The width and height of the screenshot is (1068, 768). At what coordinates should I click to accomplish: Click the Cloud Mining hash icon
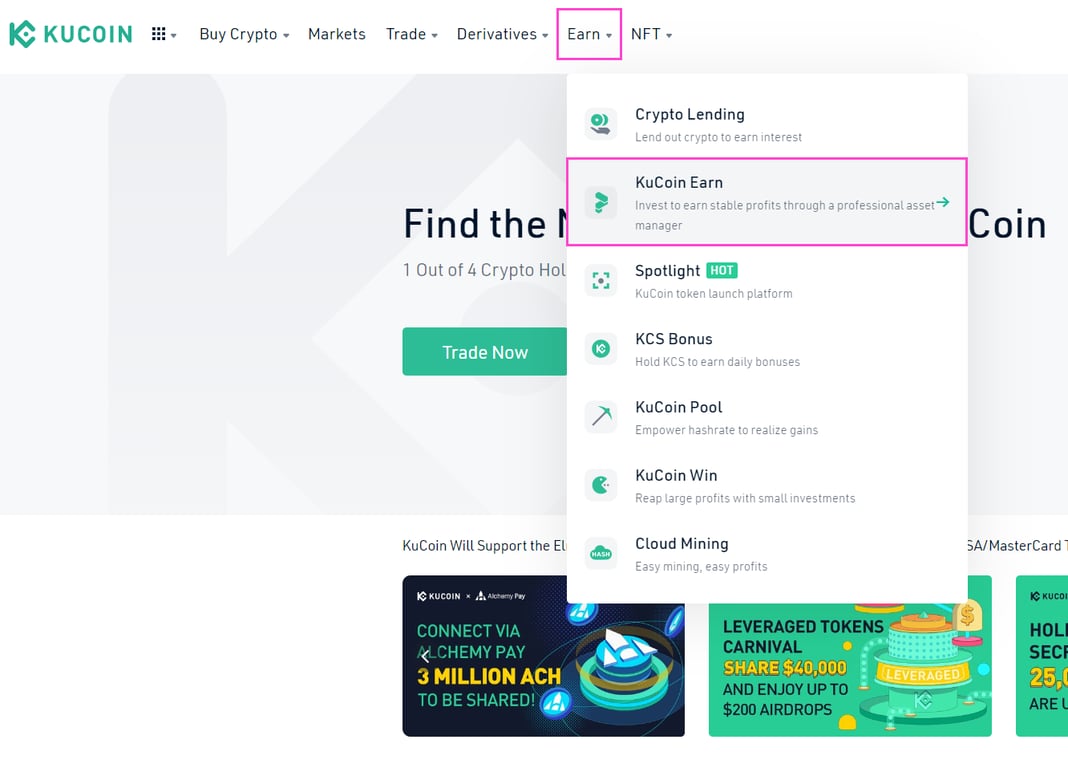[601, 553]
